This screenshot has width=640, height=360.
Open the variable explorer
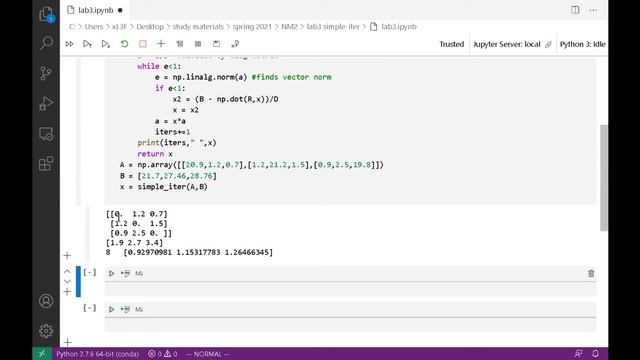click(x=198, y=44)
